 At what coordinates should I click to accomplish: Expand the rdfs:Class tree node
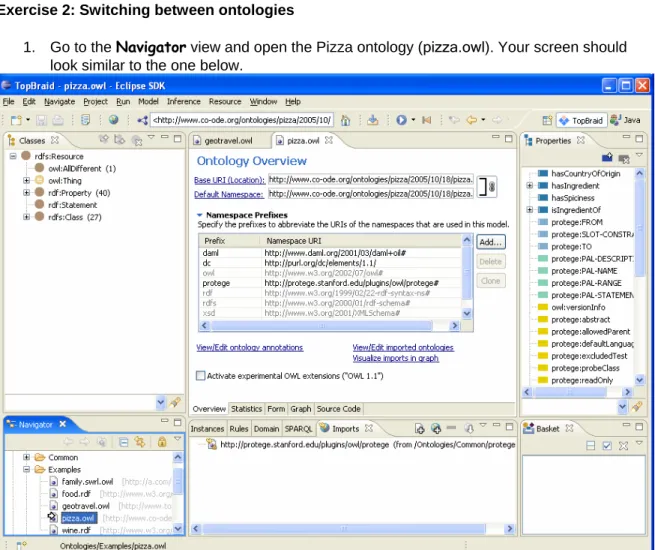click(26, 217)
